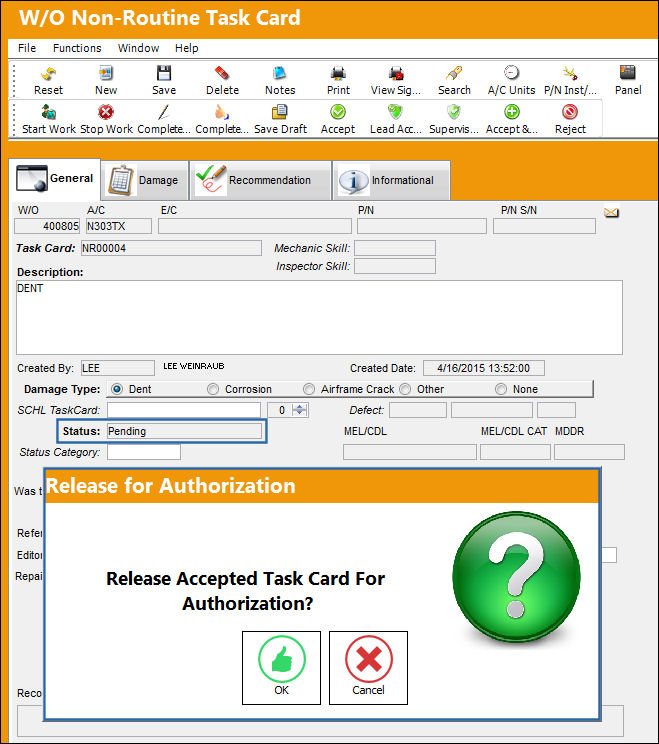
Task: Select the Corrosion damage type
Action: point(213,389)
